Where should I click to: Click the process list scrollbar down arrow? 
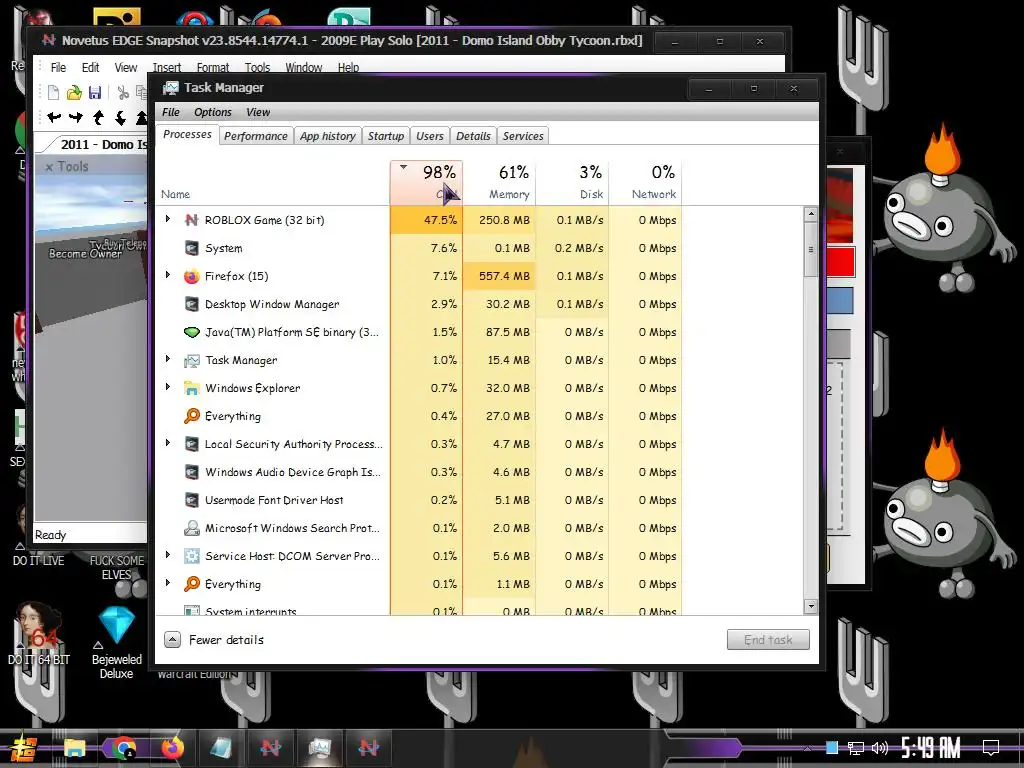click(810, 607)
